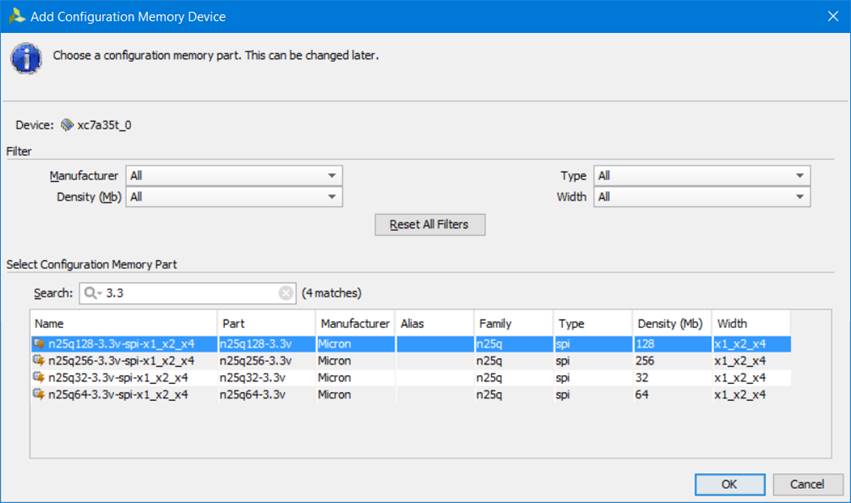
Task: Sort the table by Name column header
Action: click(x=123, y=324)
